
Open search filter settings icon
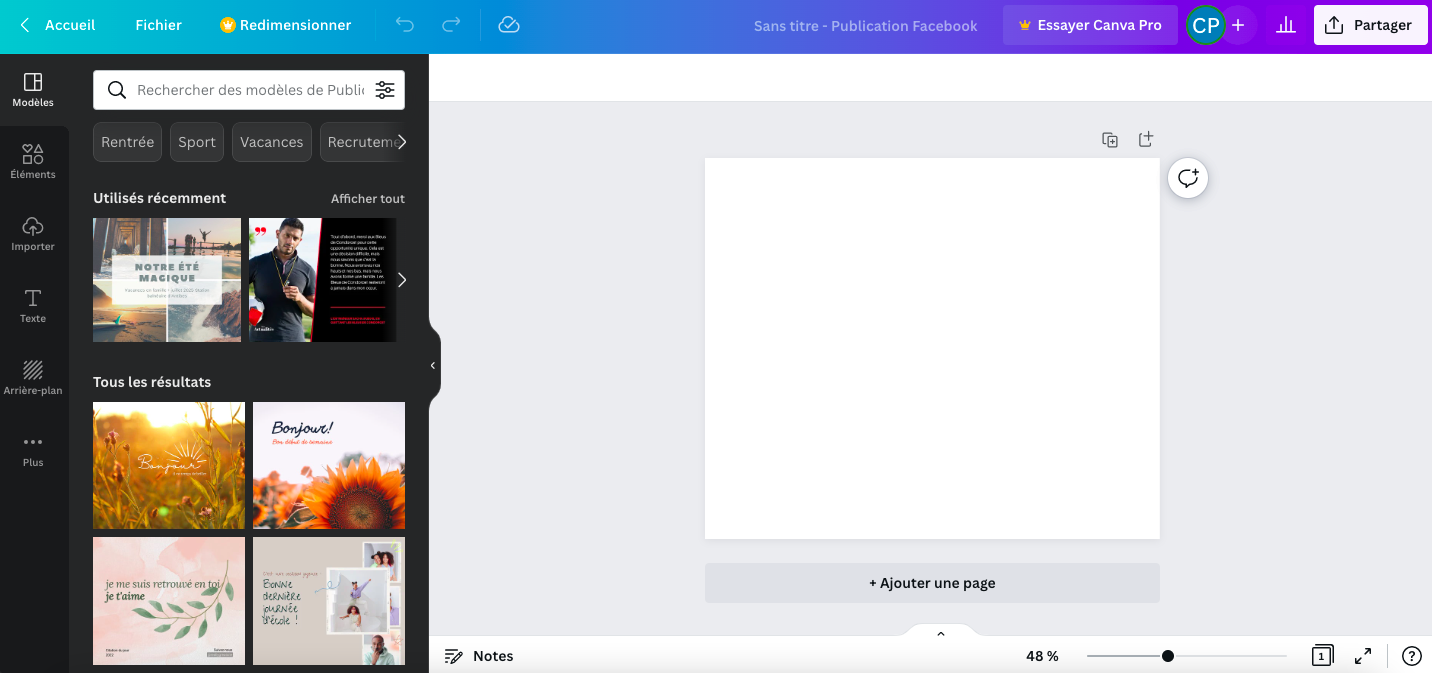pos(385,90)
